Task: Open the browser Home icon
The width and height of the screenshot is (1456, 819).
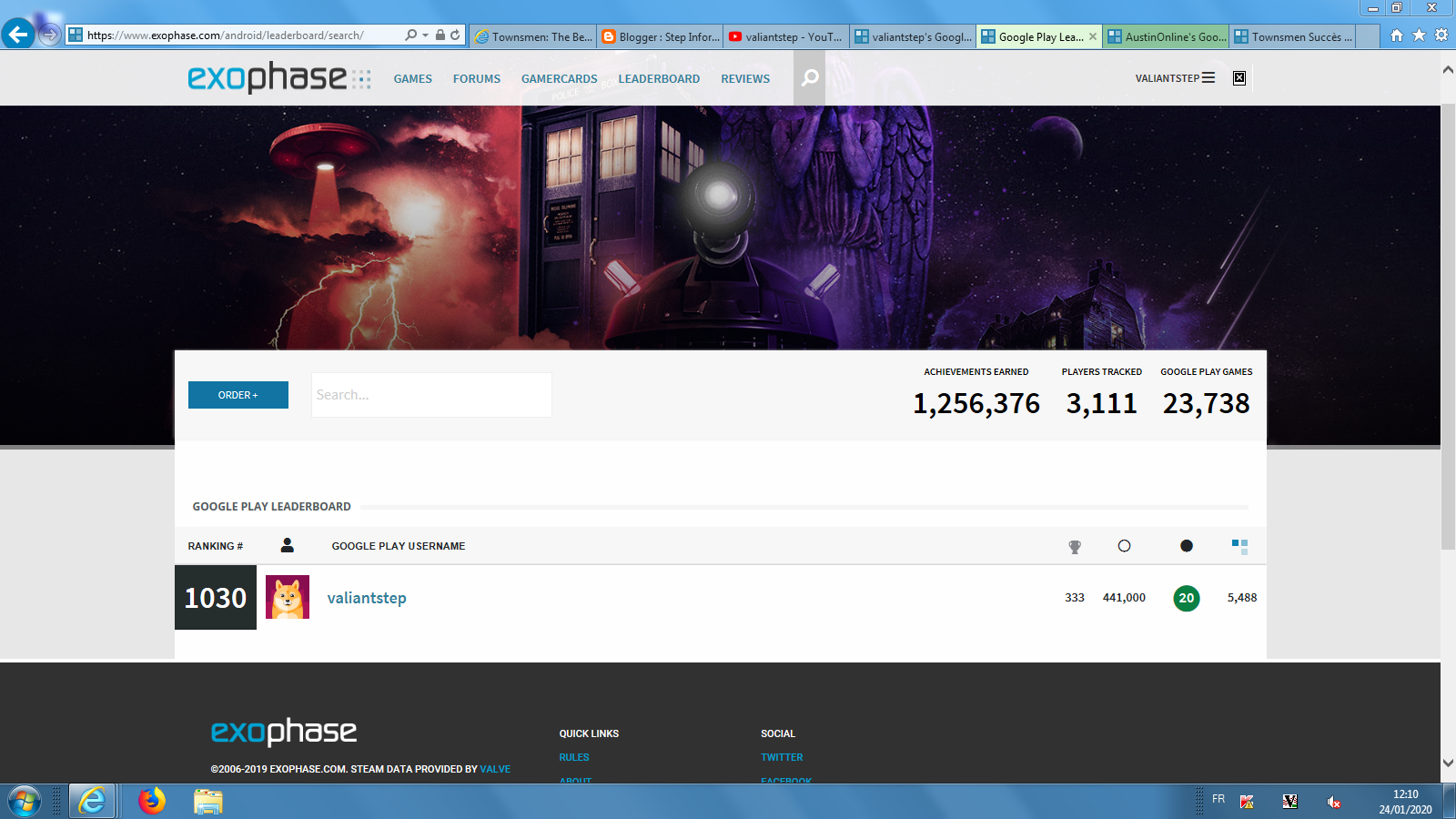Action: tap(1397, 35)
